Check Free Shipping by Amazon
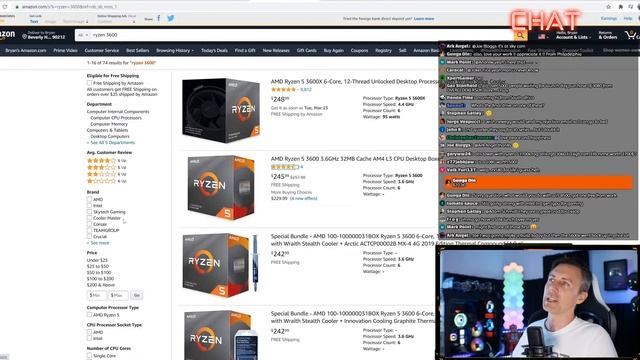This screenshot has width=640, height=360. click(89, 83)
